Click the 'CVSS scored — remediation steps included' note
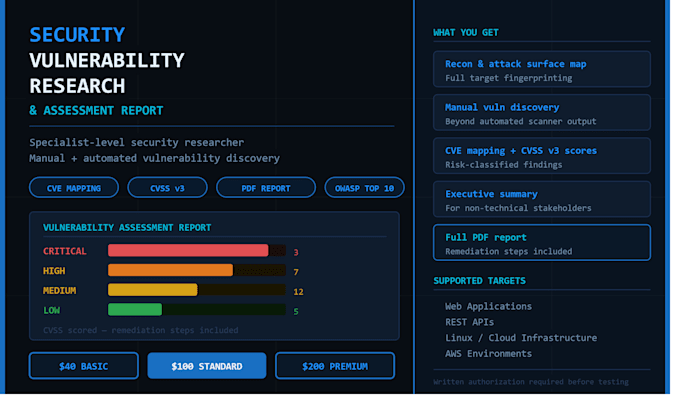This screenshot has width=680, height=404. pyautogui.click(x=141, y=330)
